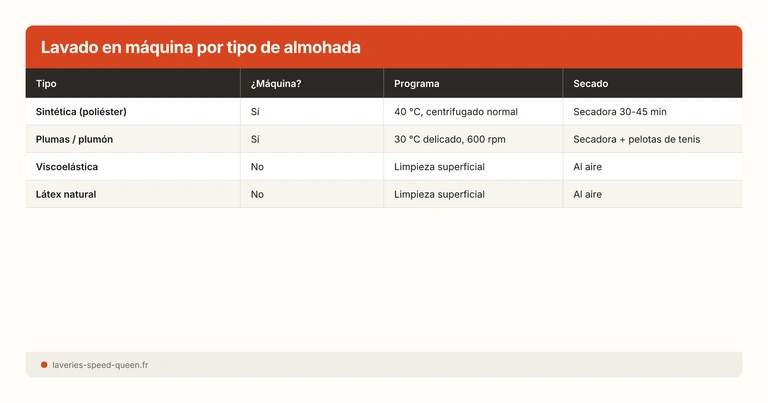The width and height of the screenshot is (768, 403).
Task: Click the 'Sí' cell in Sintética row
Action: (x=256, y=112)
